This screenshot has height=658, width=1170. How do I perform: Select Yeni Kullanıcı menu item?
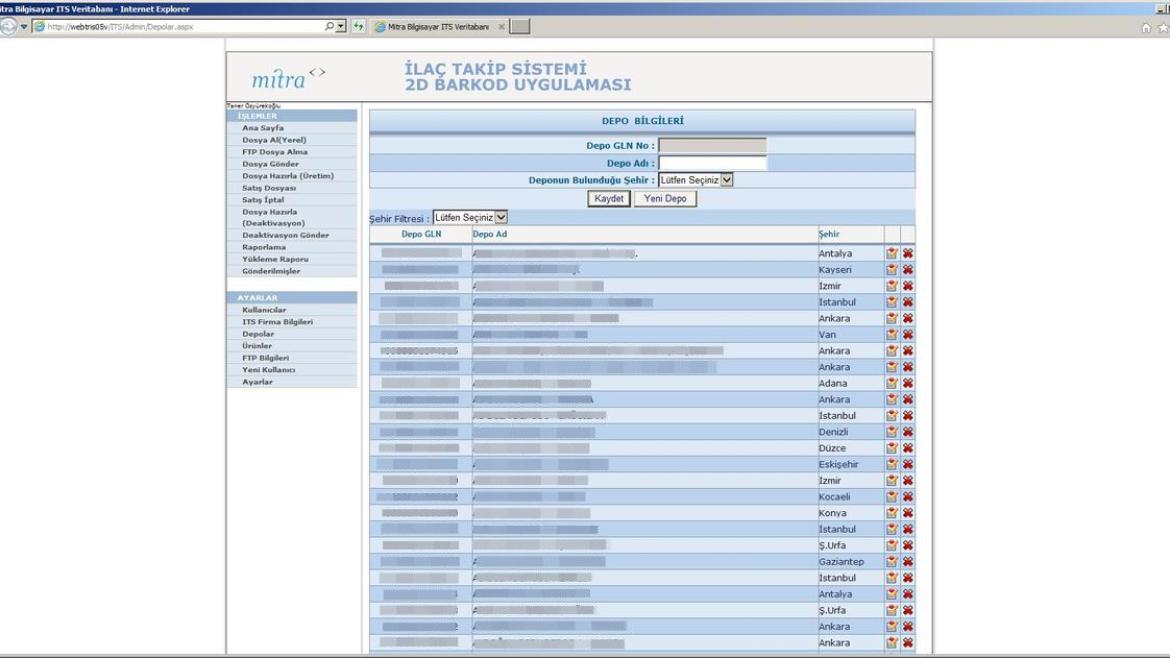pyautogui.click(x=269, y=369)
